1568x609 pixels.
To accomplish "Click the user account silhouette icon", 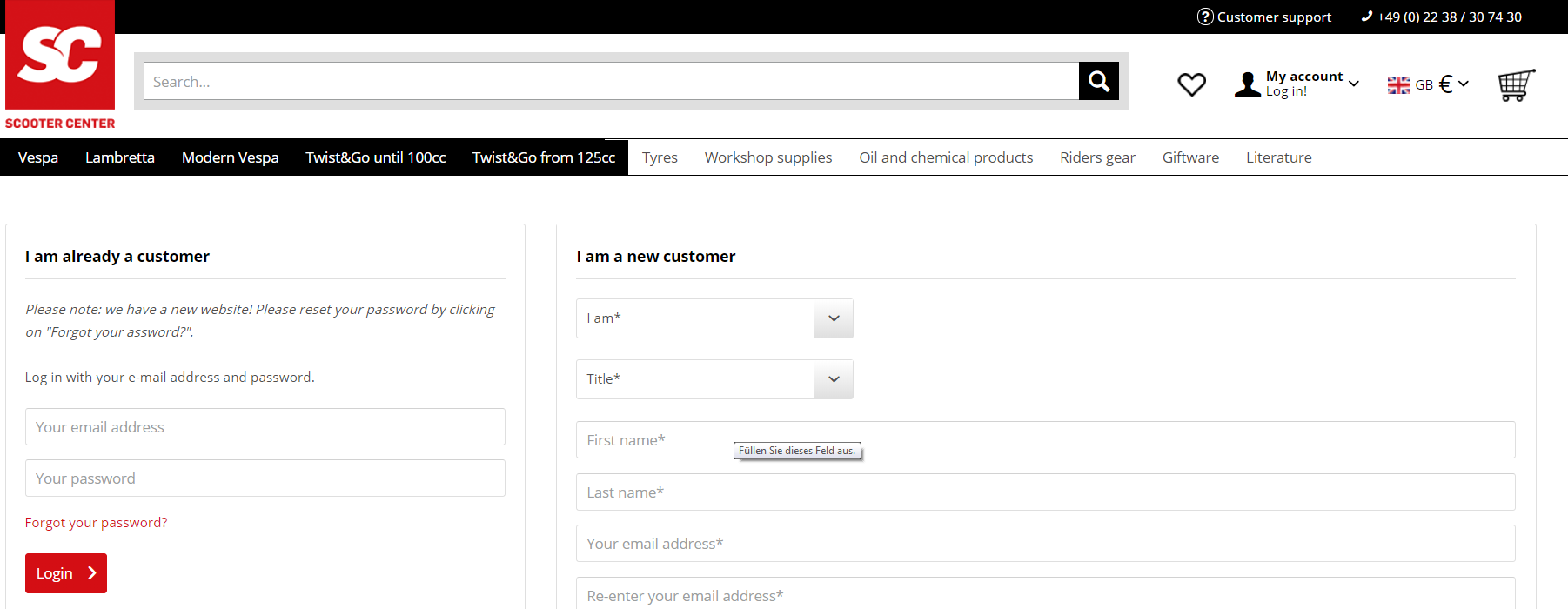I will coord(1247,84).
